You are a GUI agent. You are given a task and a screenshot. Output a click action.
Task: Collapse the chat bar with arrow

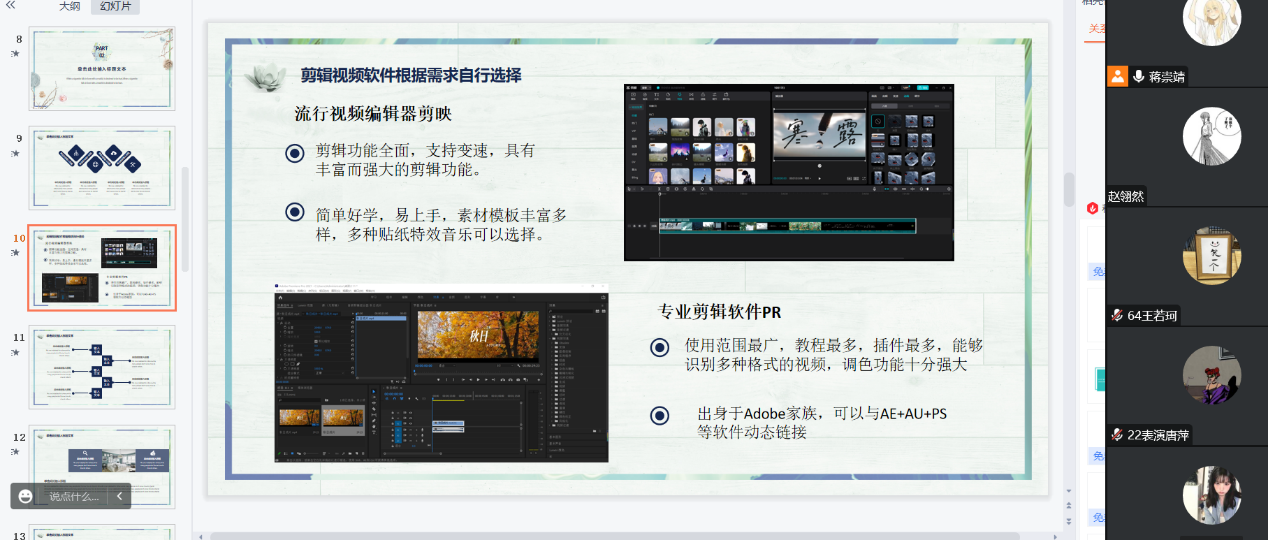[x=119, y=496]
